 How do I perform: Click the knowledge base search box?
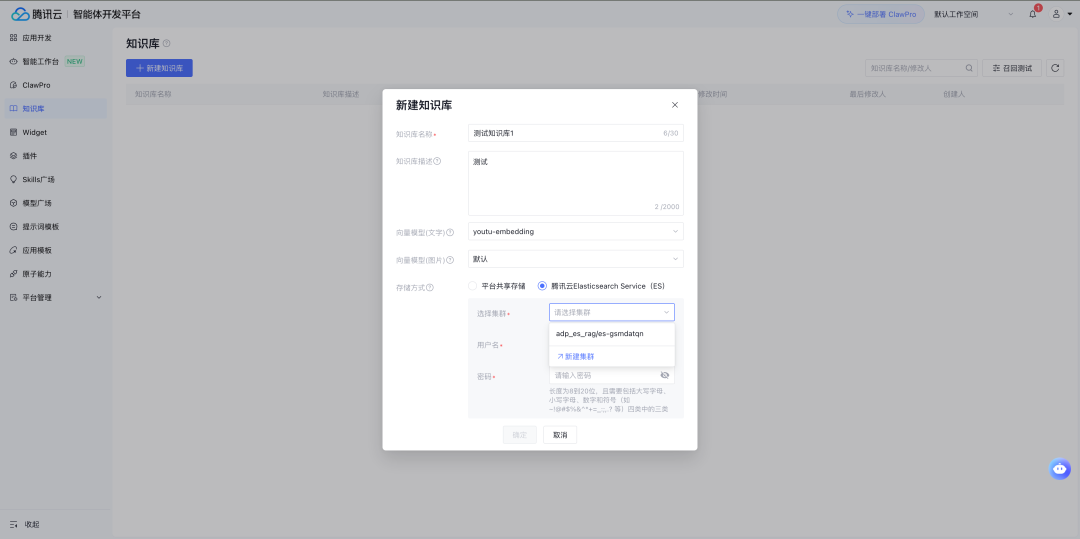coord(922,68)
